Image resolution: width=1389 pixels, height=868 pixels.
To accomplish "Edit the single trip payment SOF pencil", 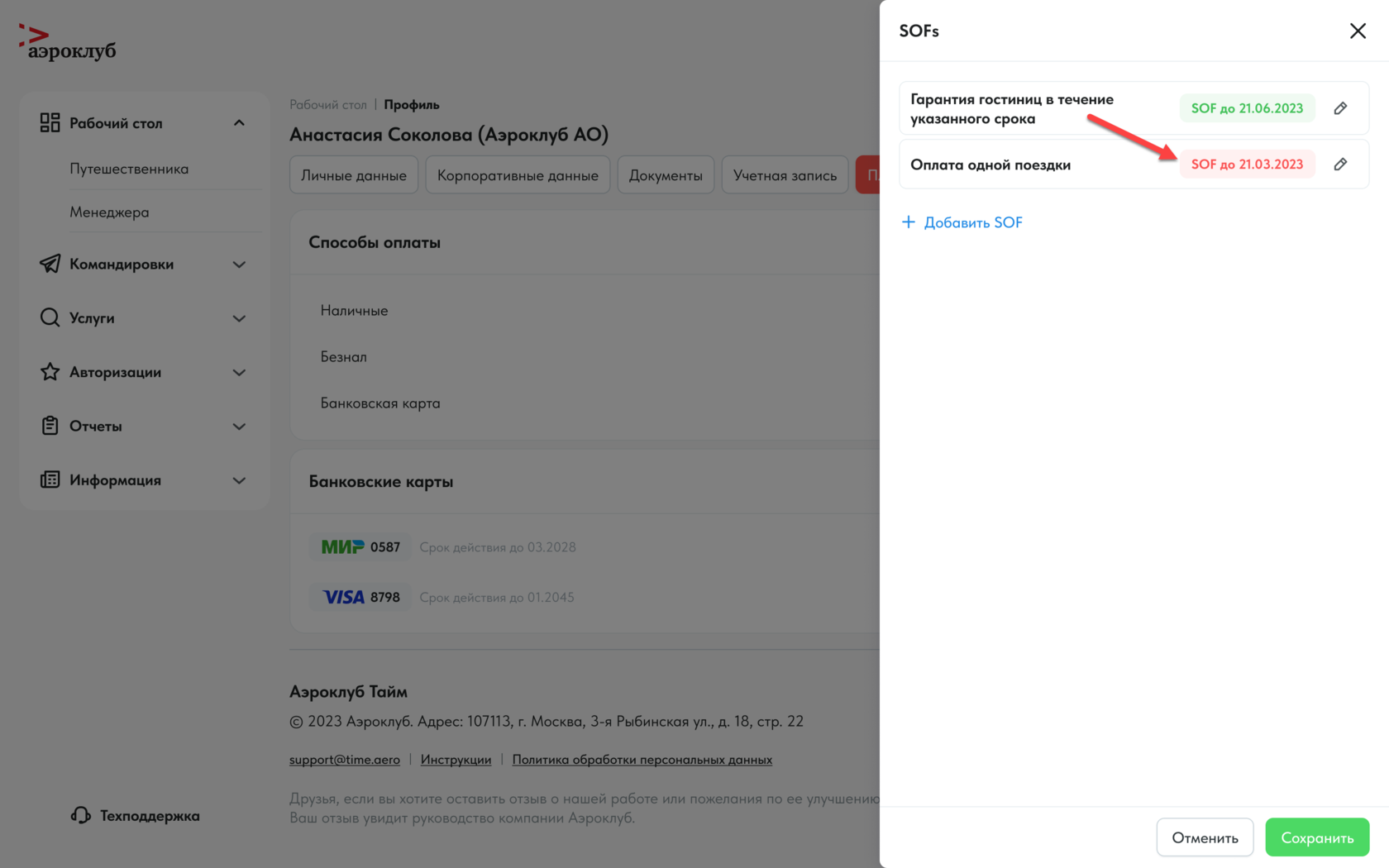I will pos(1340,165).
